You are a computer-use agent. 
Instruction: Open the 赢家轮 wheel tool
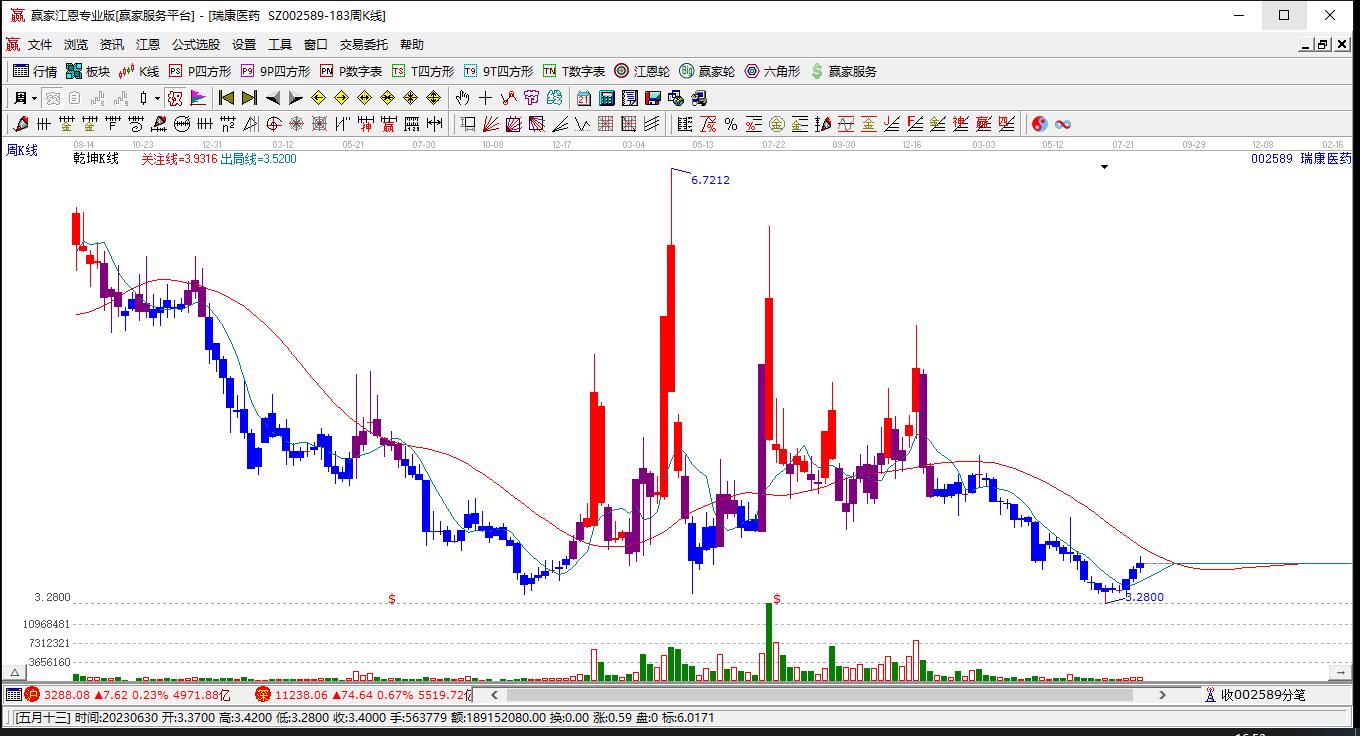click(x=707, y=71)
